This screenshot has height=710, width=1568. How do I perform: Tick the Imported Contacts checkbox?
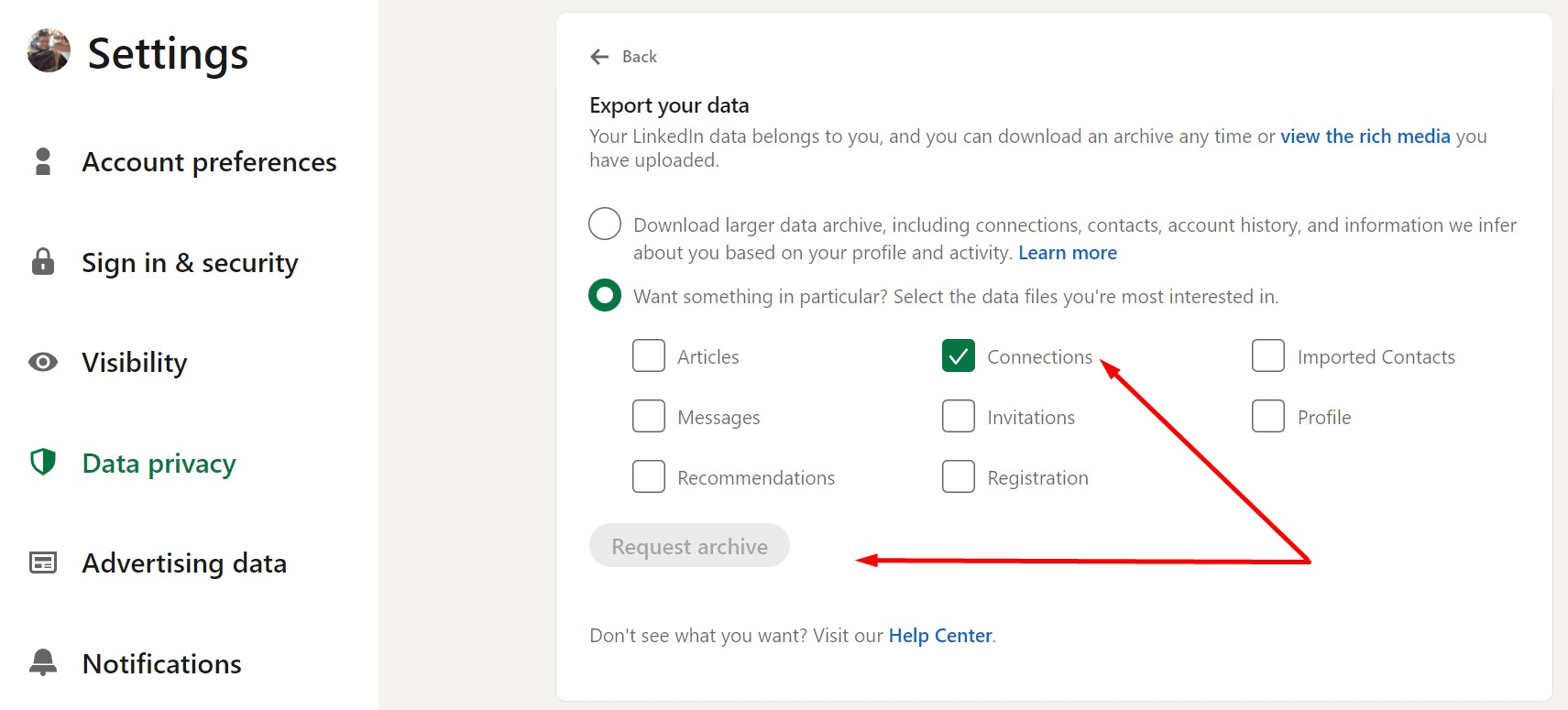tap(1268, 355)
